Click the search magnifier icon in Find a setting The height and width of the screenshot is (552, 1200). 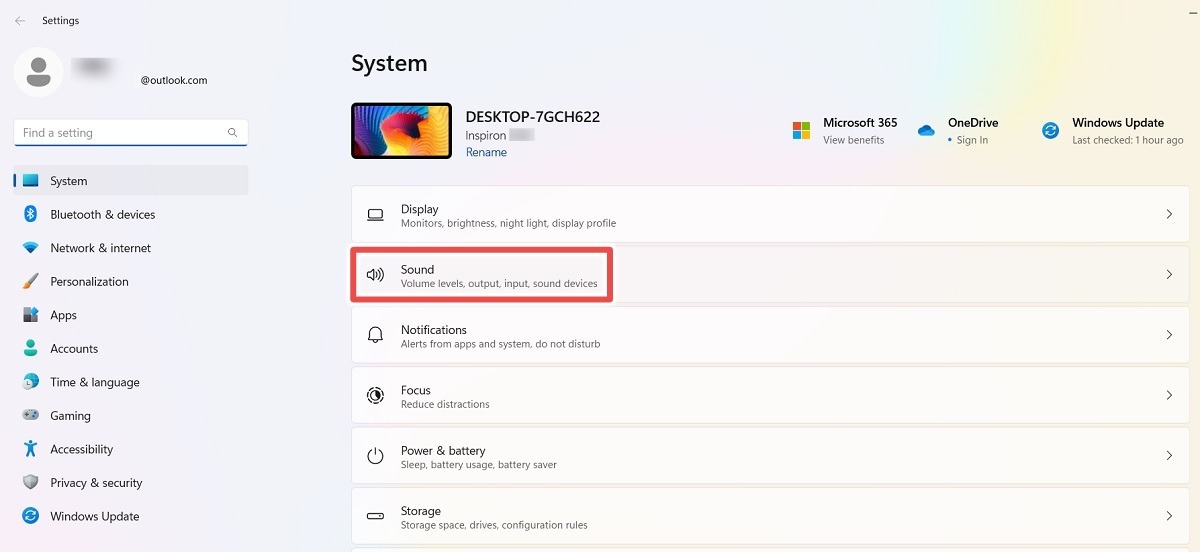(x=232, y=132)
